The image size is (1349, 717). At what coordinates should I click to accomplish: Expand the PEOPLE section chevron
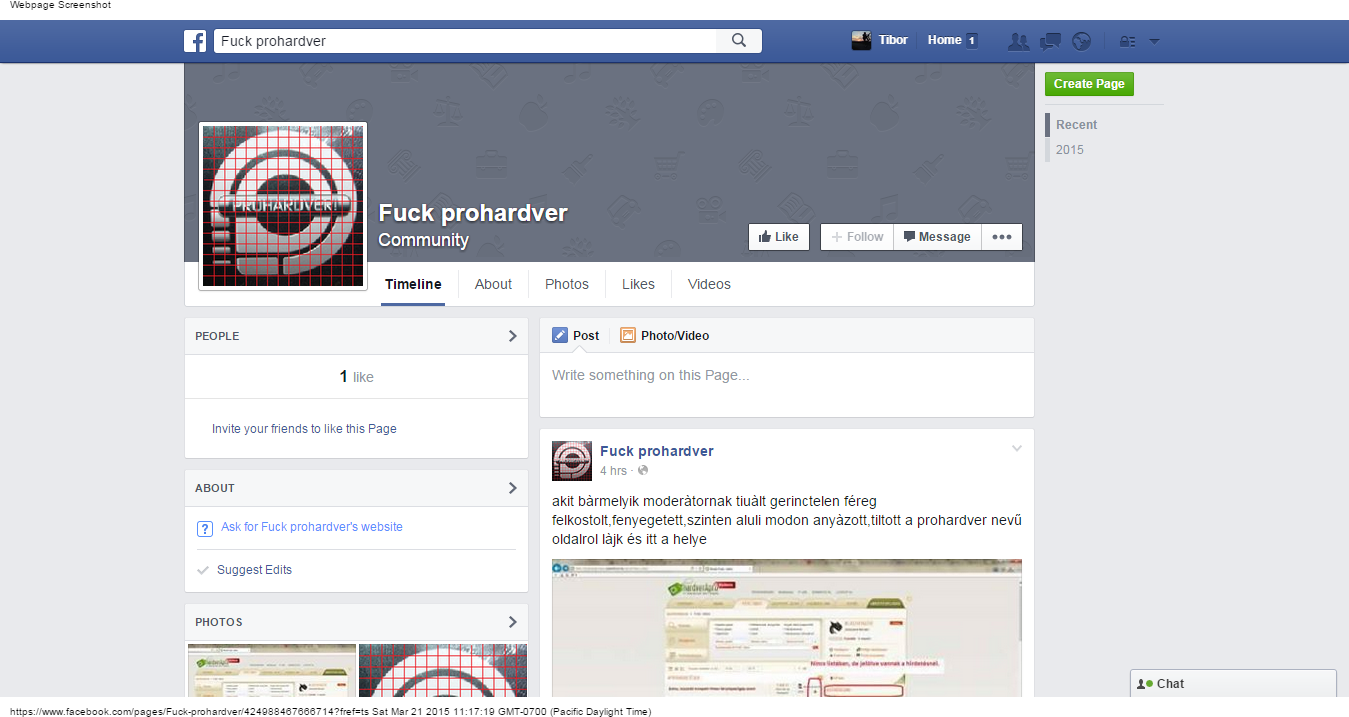tap(513, 336)
